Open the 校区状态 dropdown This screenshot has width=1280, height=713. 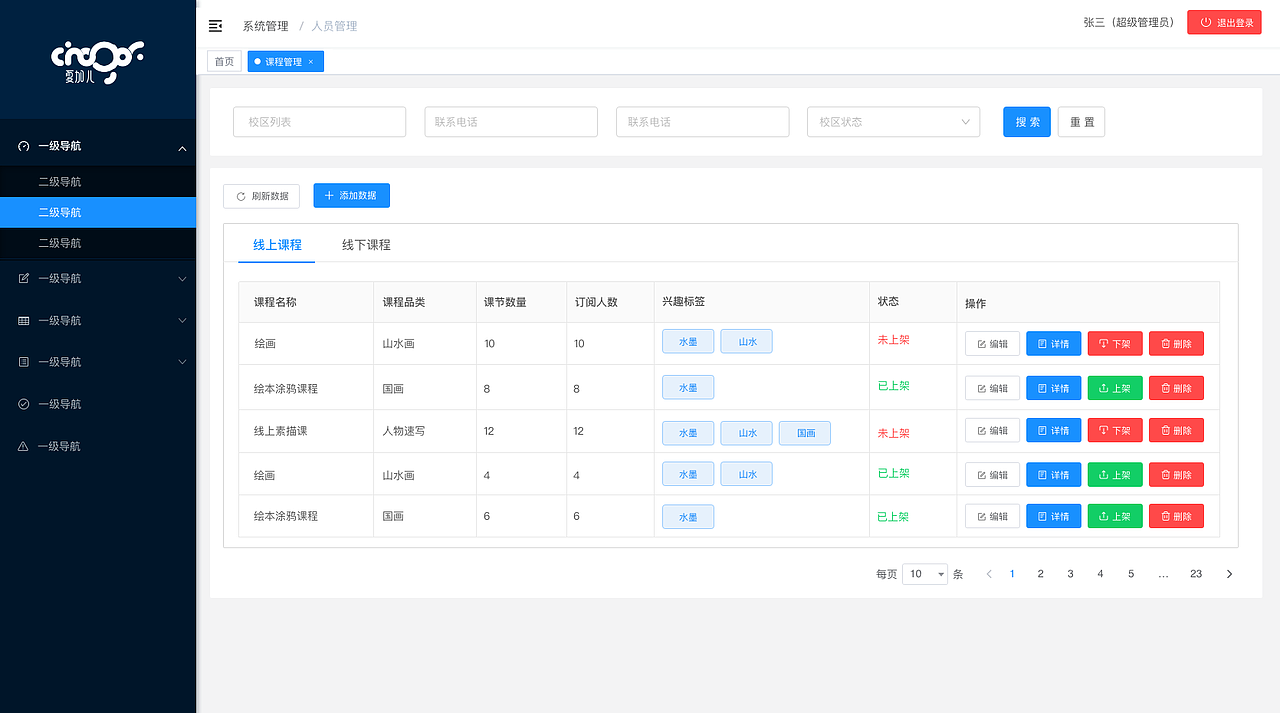click(x=894, y=122)
